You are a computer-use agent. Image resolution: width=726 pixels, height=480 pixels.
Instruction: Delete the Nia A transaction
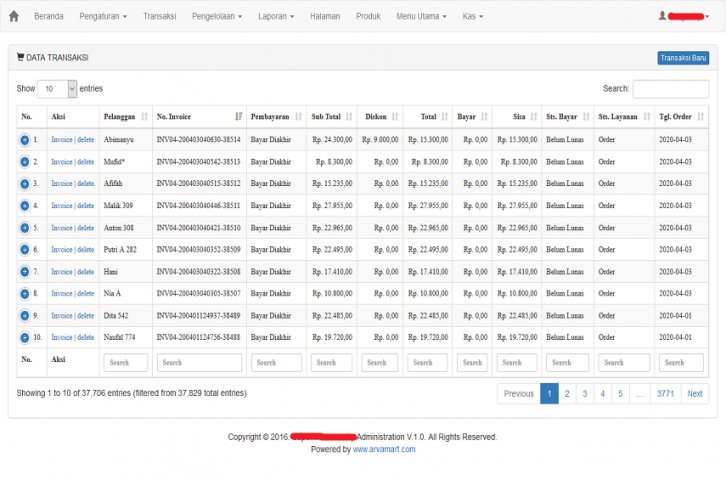[86, 293]
